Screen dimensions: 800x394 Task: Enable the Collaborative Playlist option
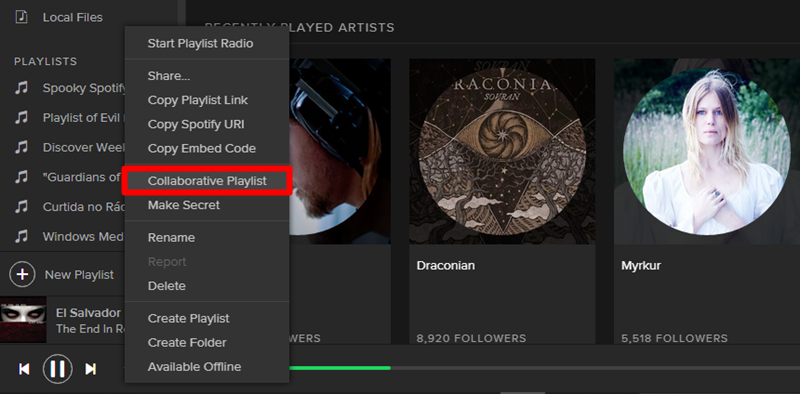point(207,181)
